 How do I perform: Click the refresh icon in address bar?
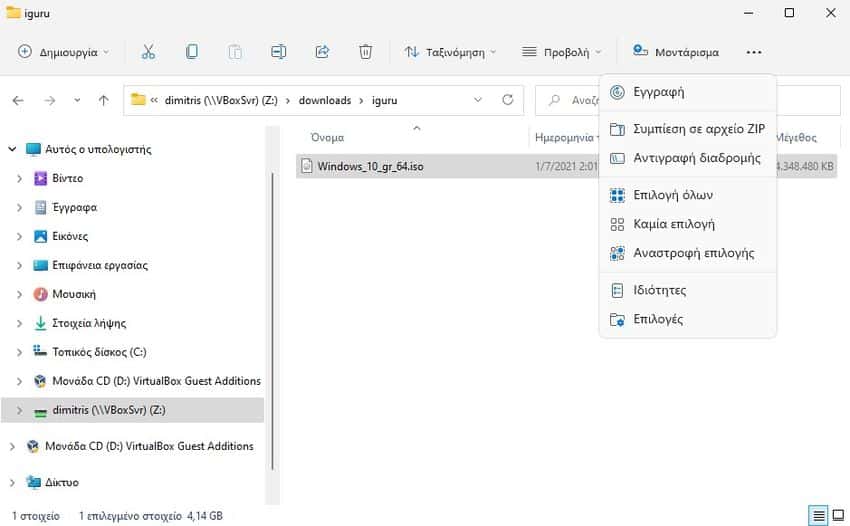click(507, 100)
